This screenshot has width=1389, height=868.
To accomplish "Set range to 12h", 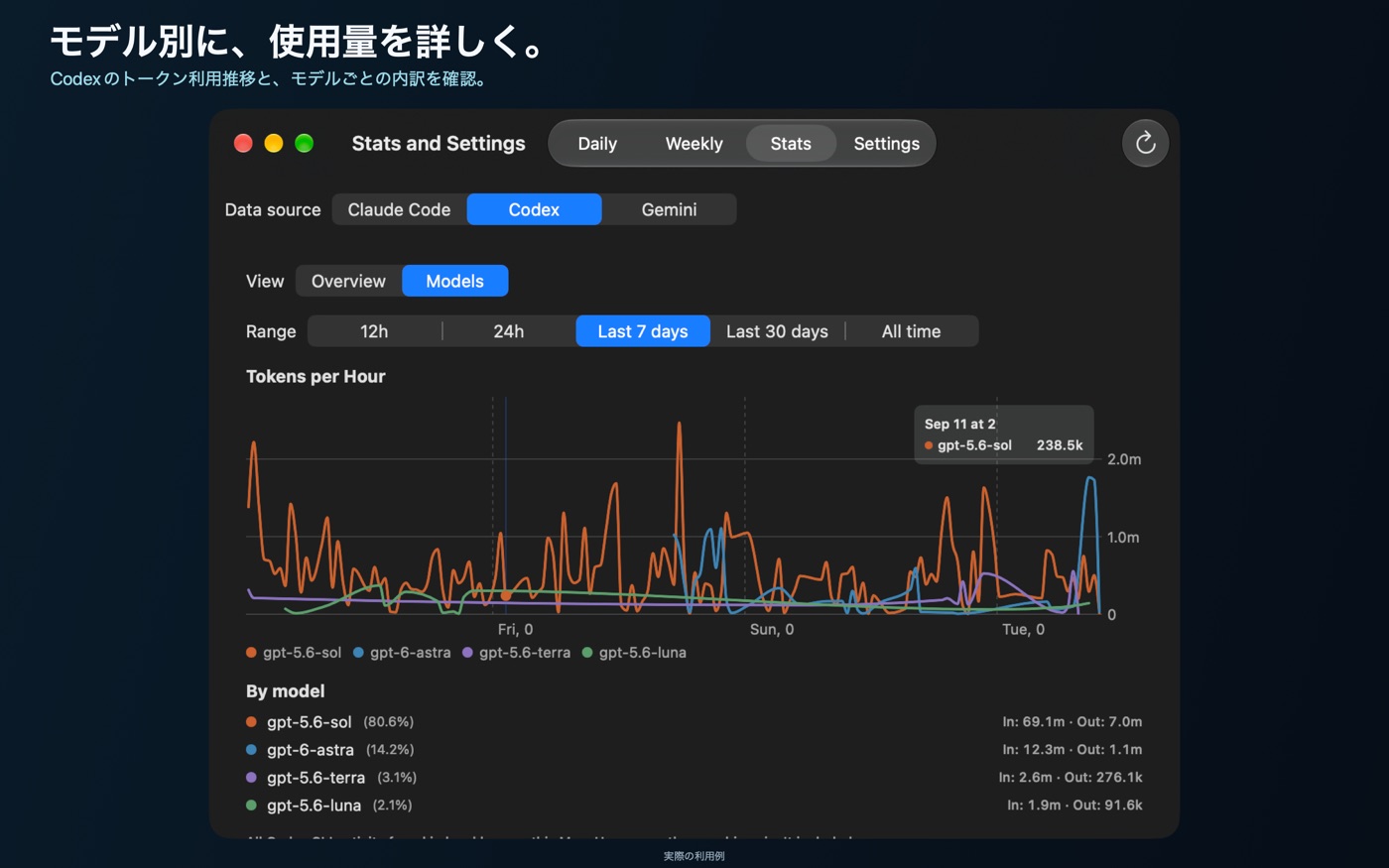I will tap(374, 331).
